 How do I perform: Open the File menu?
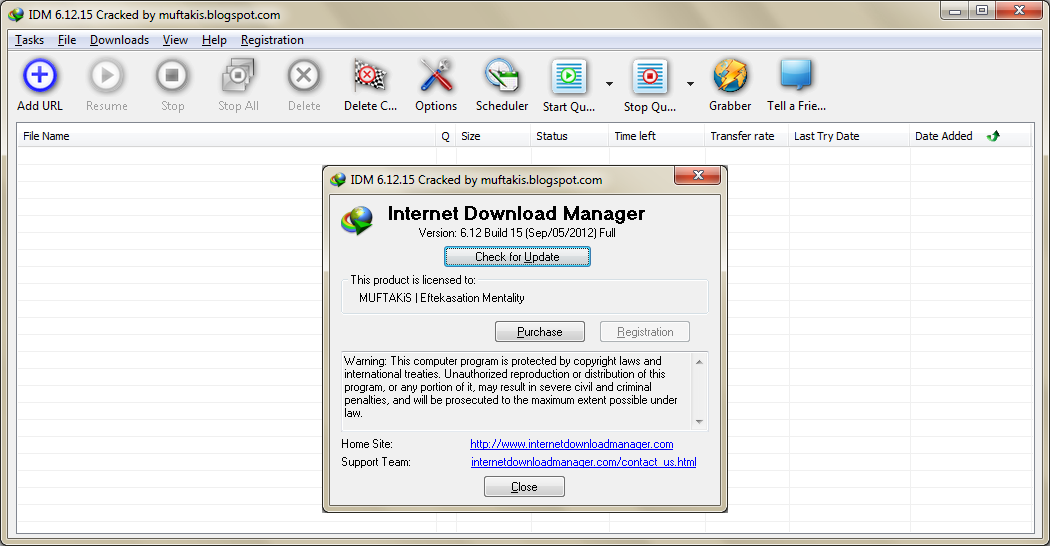coord(67,40)
